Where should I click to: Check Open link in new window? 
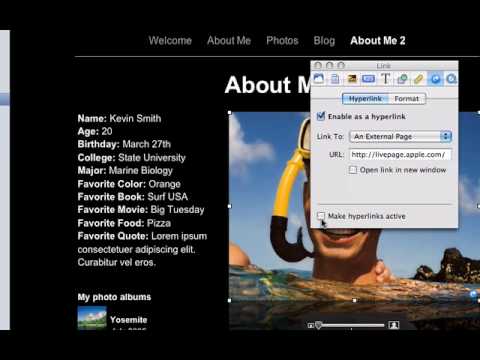click(x=353, y=170)
